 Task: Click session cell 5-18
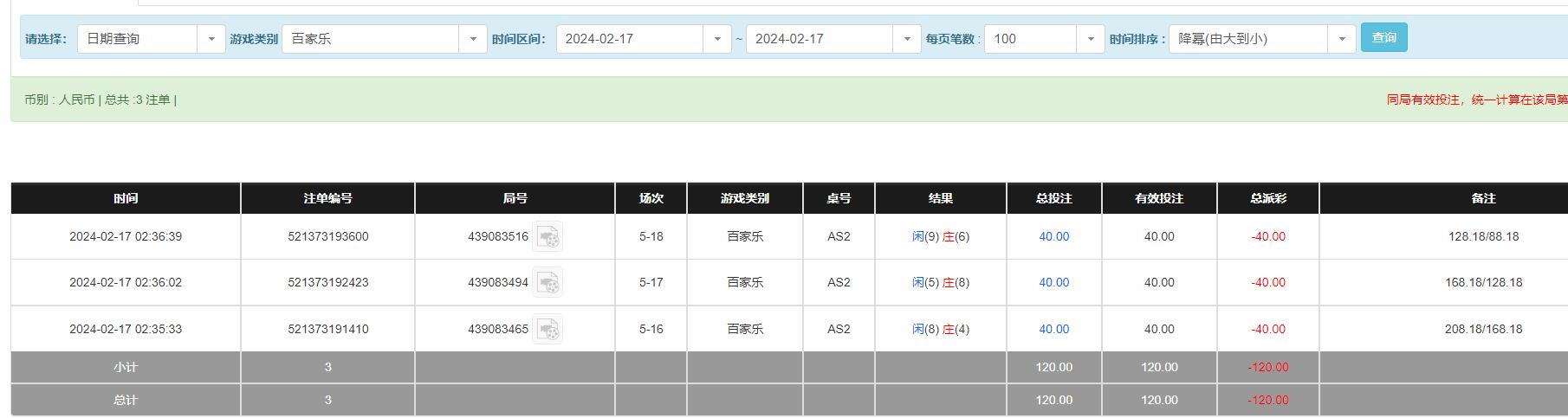click(x=651, y=236)
